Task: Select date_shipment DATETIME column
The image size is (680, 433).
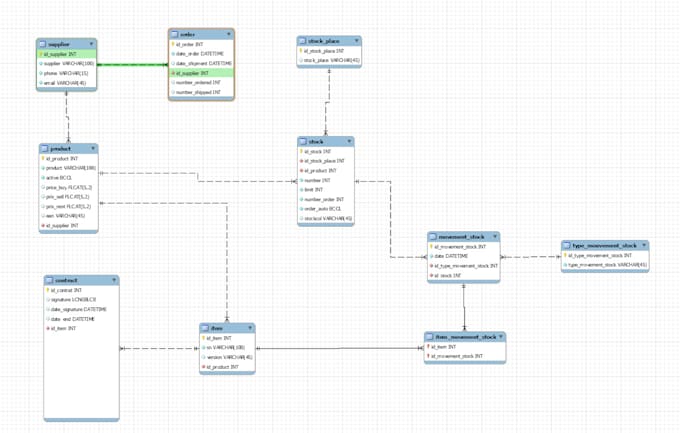Action: tap(202, 63)
